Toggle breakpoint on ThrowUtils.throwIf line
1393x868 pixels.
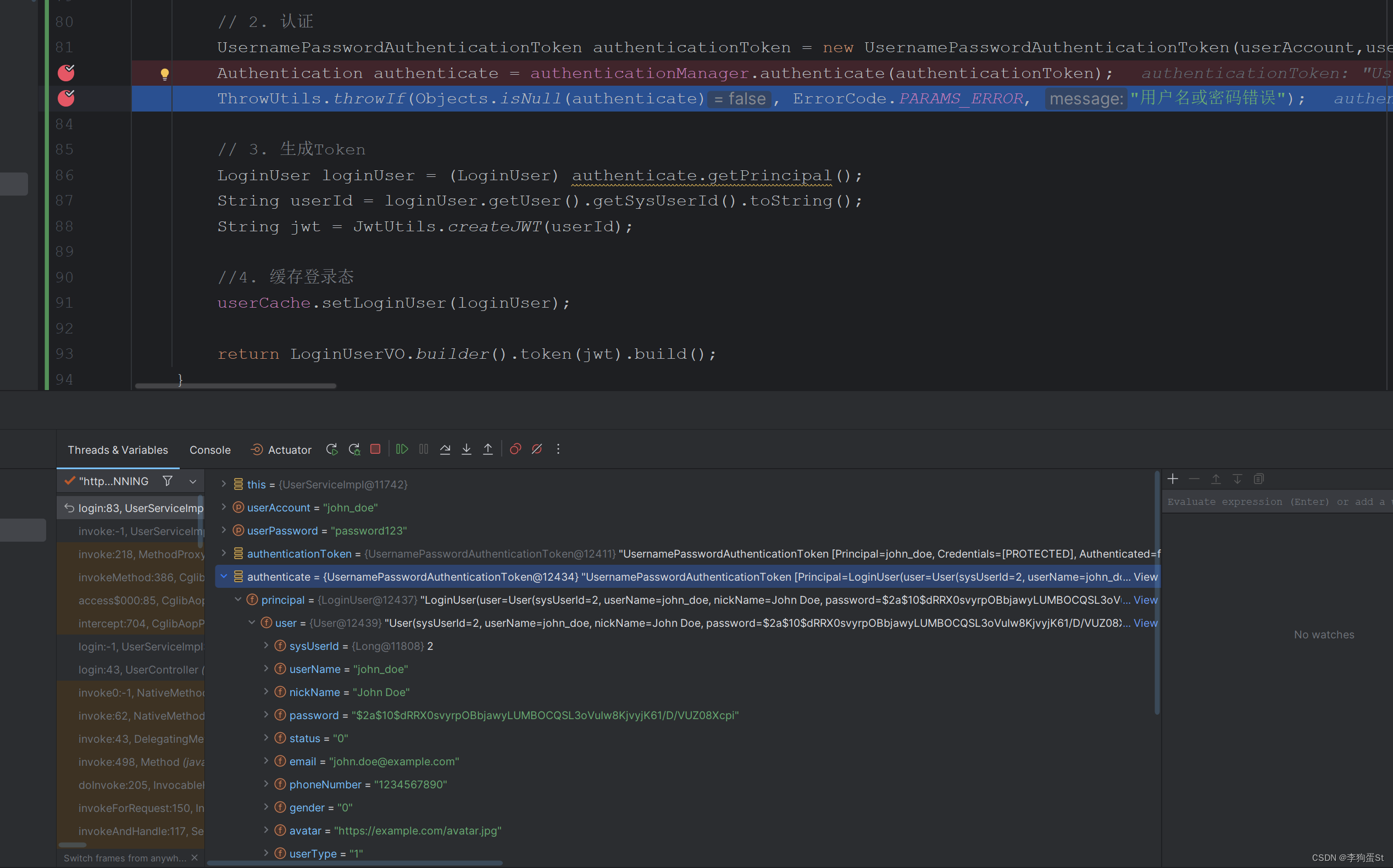click(66, 98)
